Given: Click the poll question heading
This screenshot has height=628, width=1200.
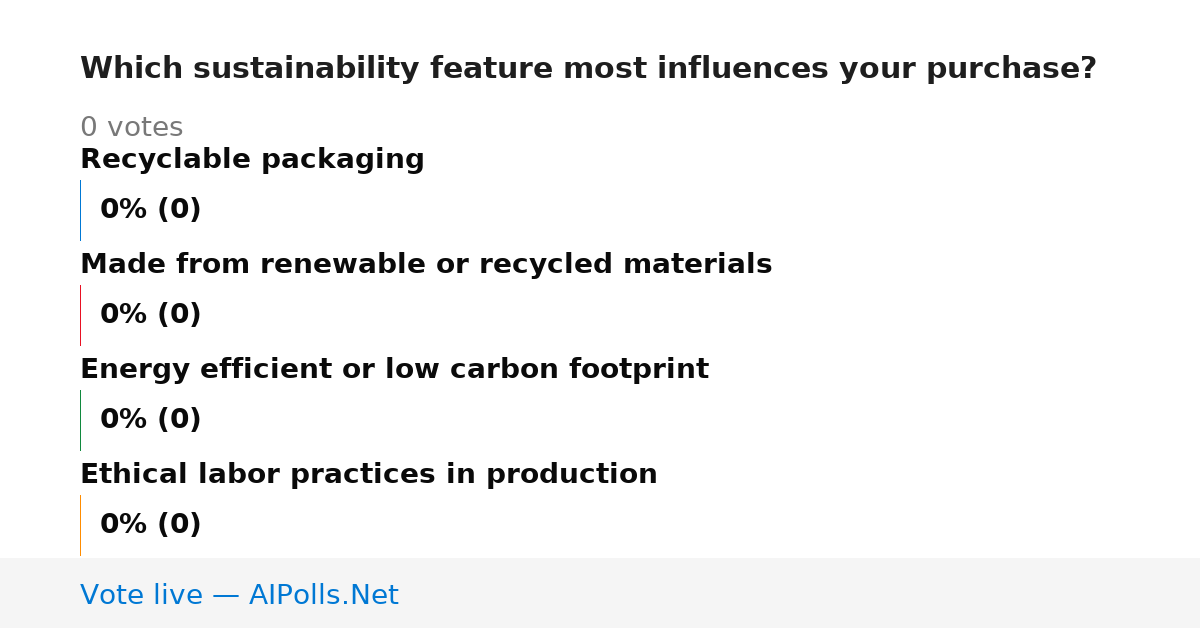Looking at the screenshot, I should tap(588, 69).
